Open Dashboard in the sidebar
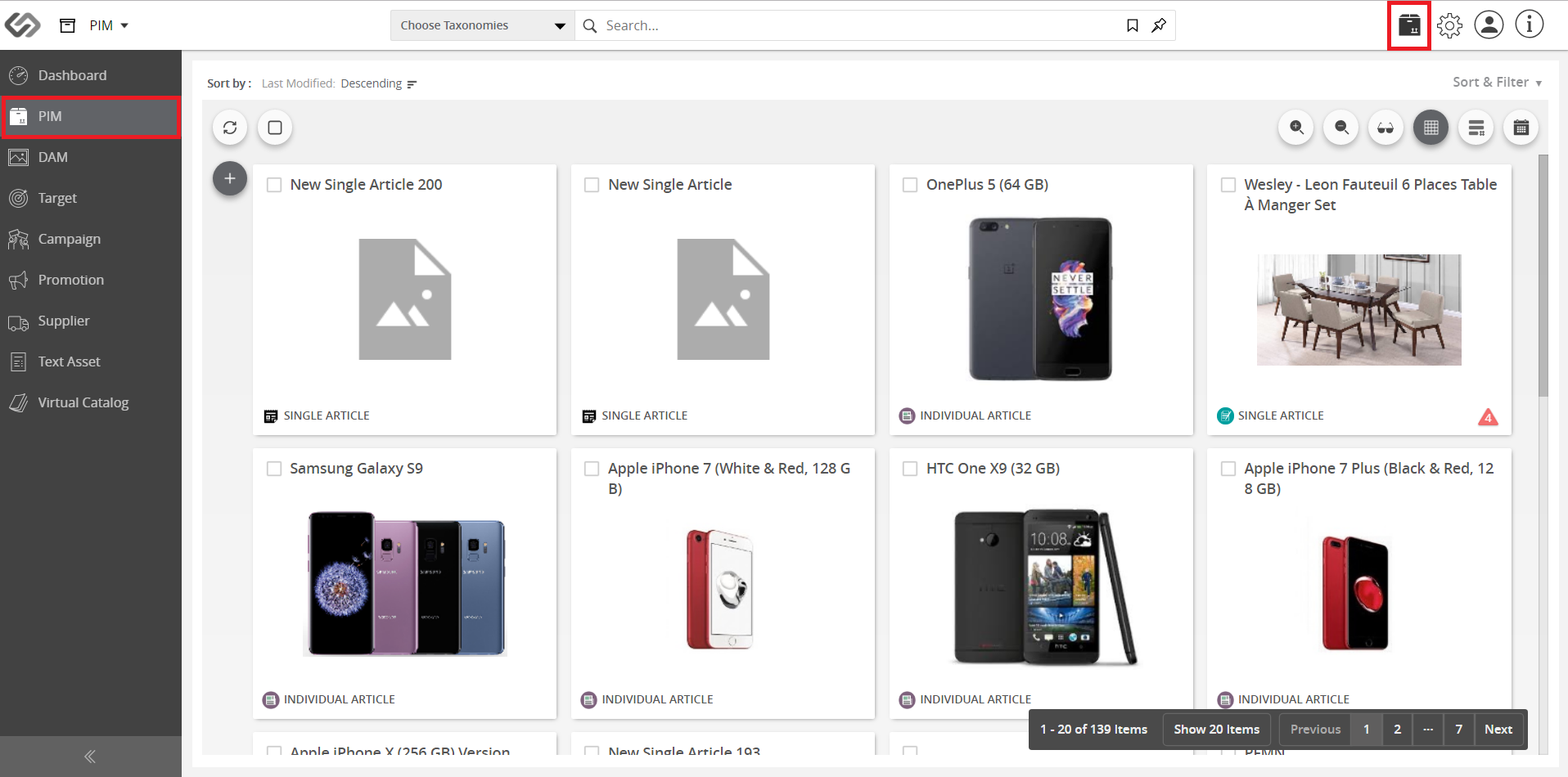 91,75
